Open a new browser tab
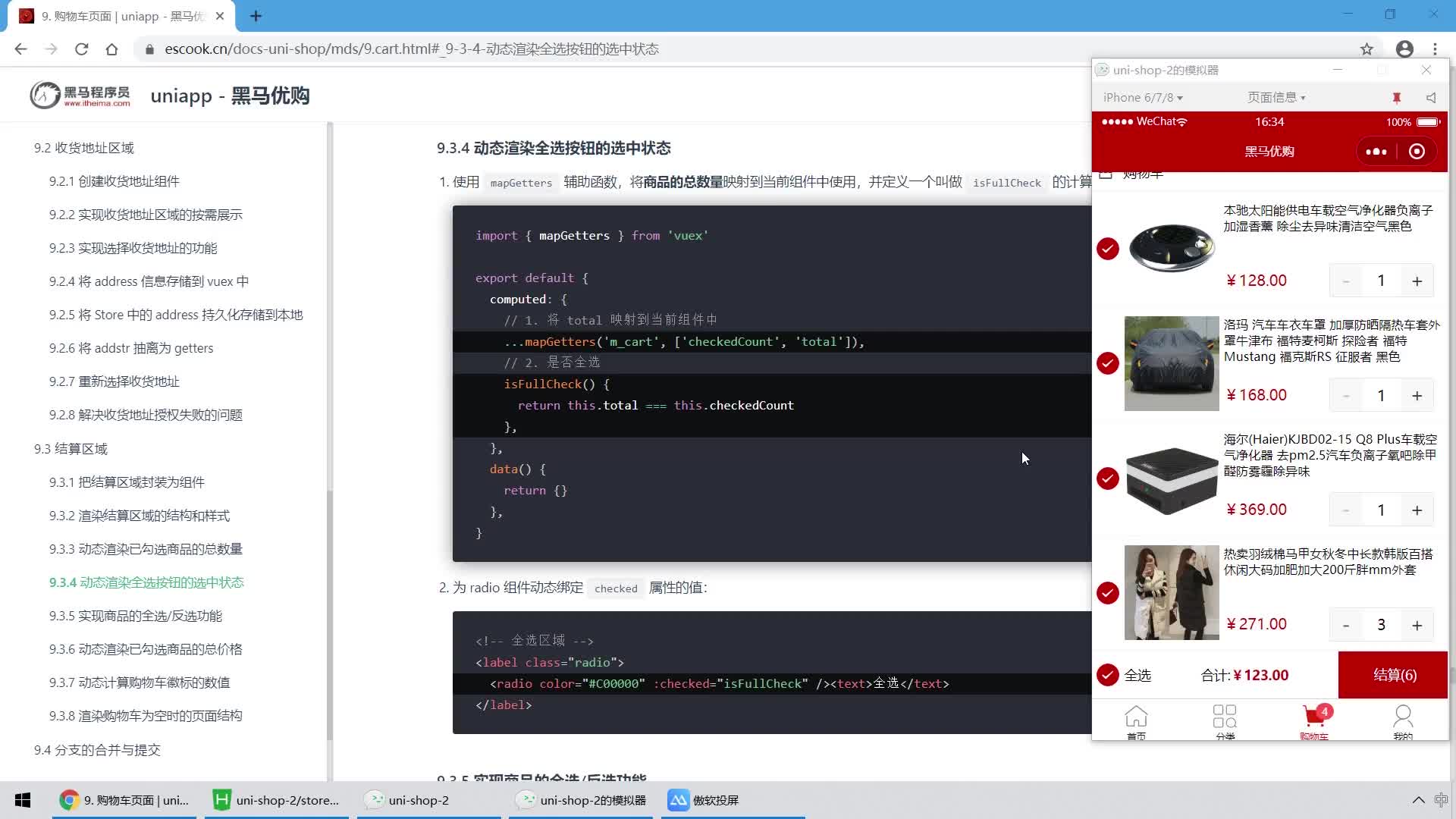The height and width of the screenshot is (819, 1456). 256,16
